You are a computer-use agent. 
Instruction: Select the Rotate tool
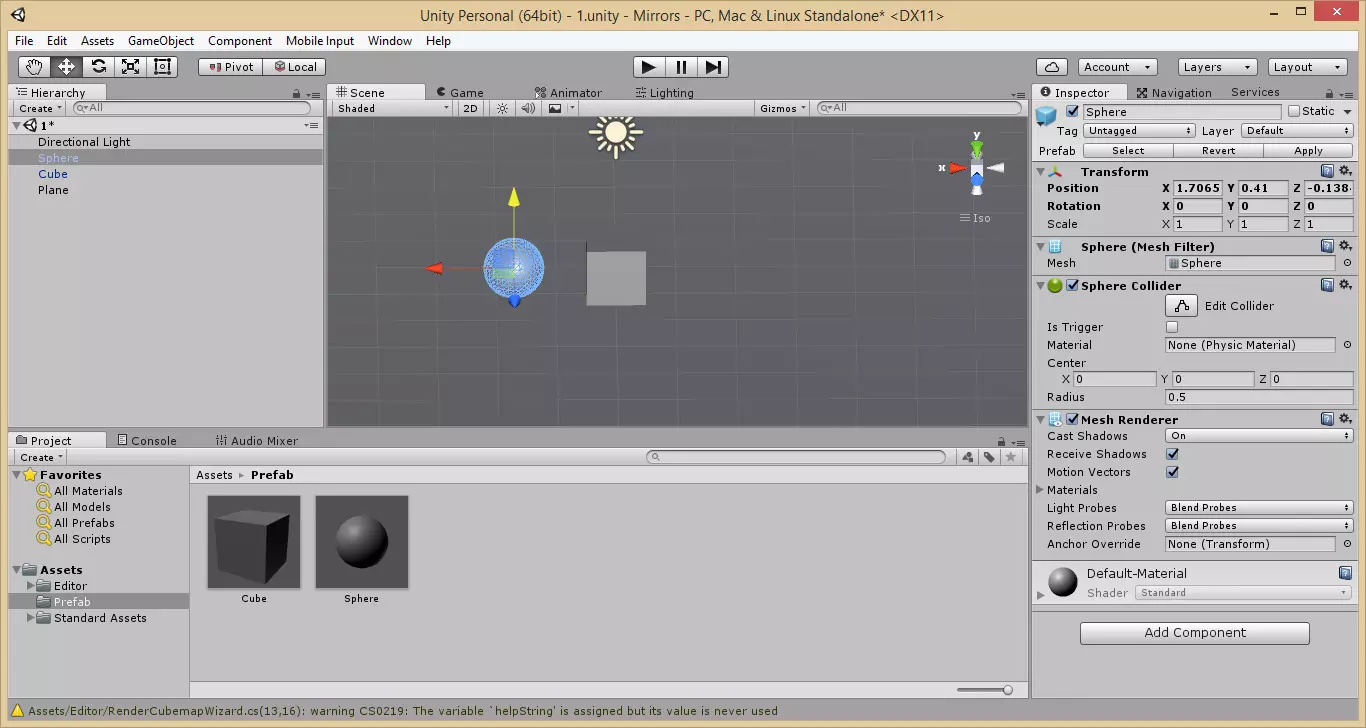(98, 67)
